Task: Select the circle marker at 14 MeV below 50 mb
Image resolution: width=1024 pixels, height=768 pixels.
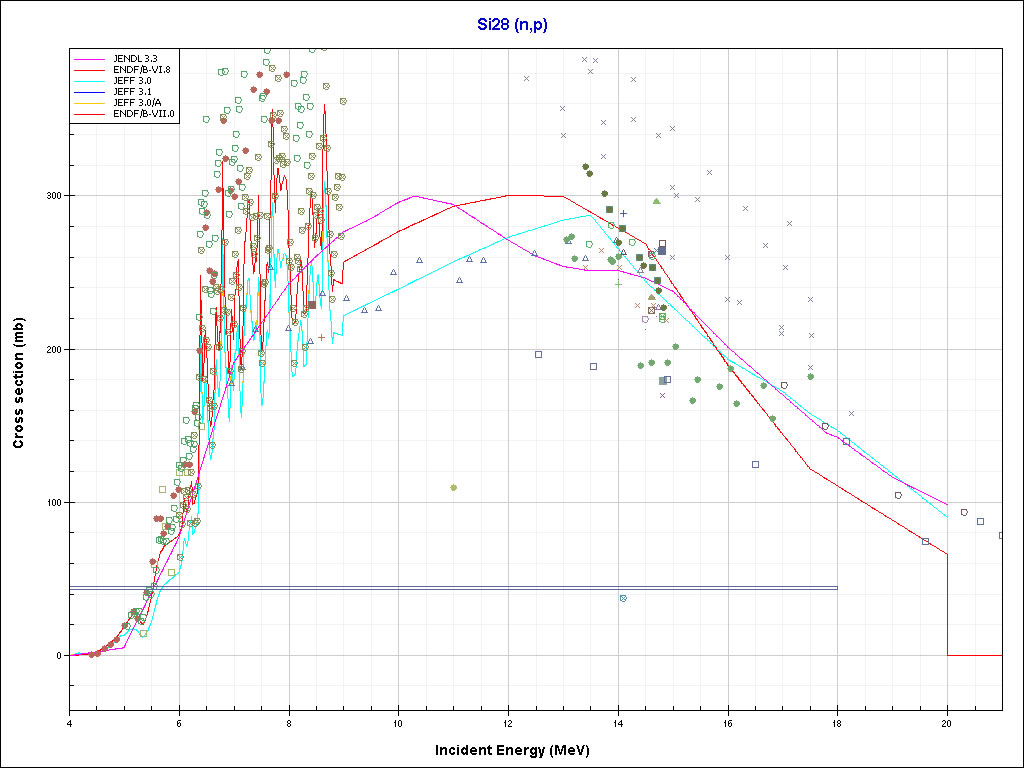Action: (623, 598)
